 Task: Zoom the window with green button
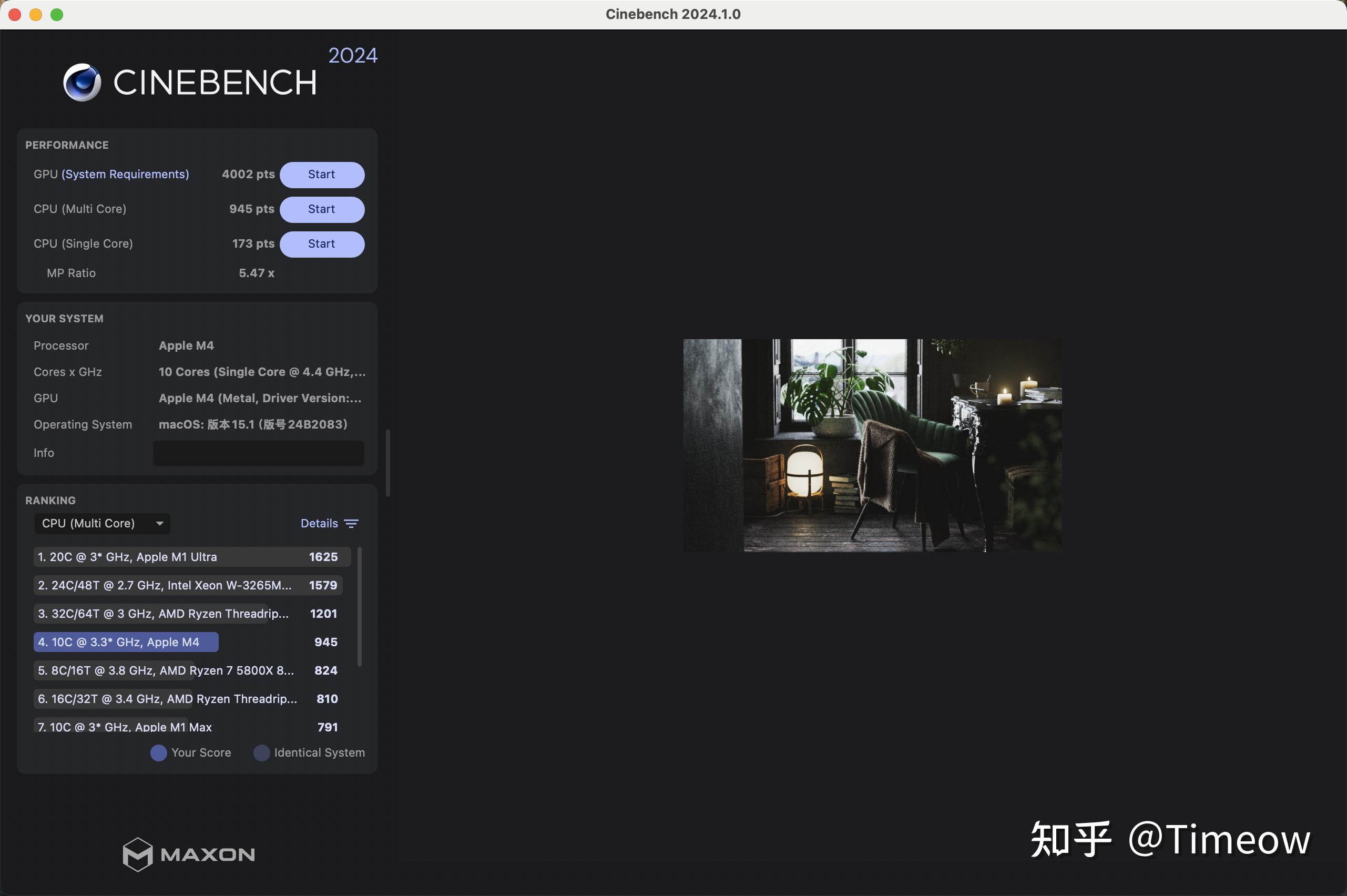point(57,15)
